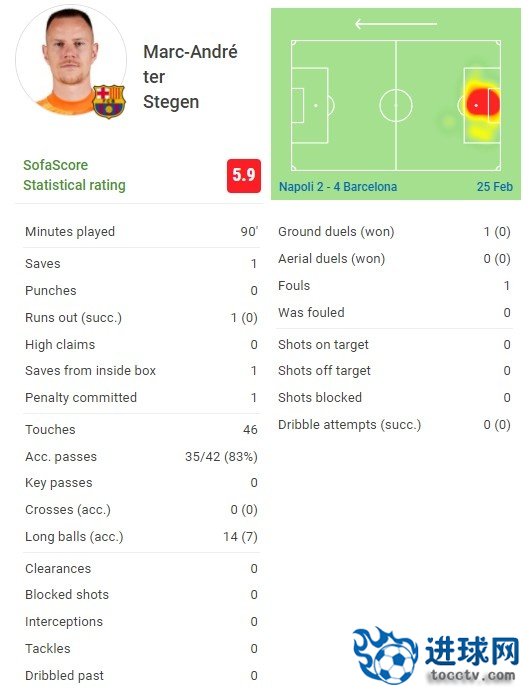Click the left penalty box on pitch
The image size is (531, 692).
309,105
